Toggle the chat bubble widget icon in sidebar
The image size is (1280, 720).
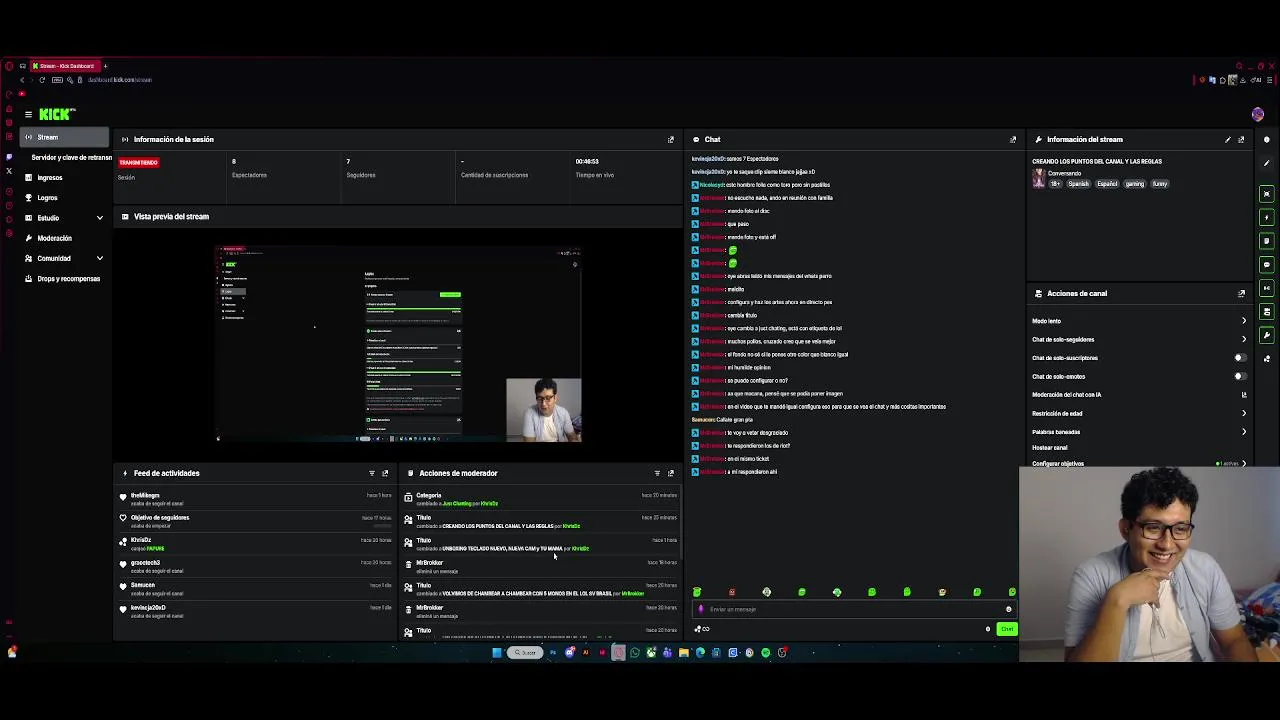click(1267, 265)
